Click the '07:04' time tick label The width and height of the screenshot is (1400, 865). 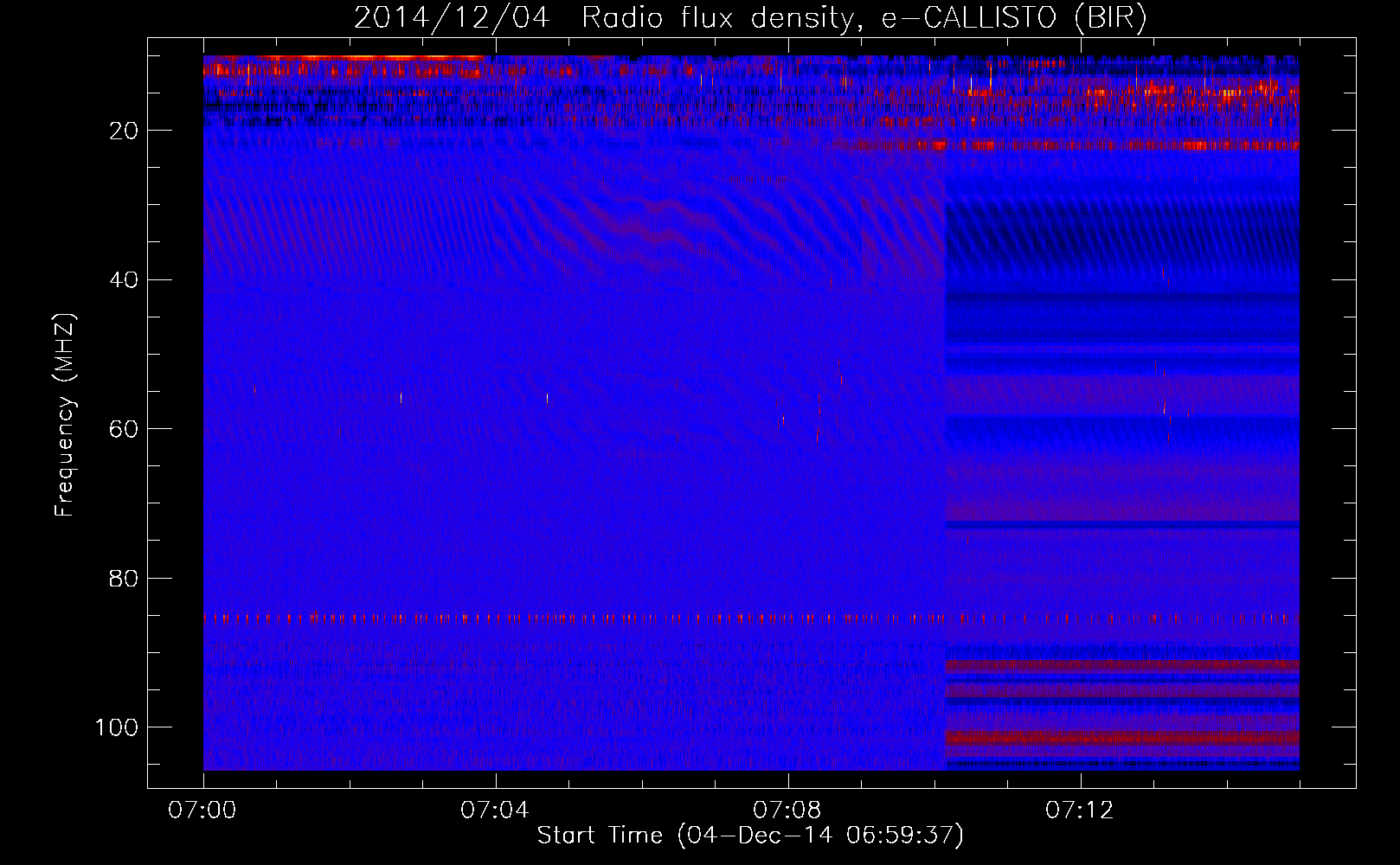495,811
